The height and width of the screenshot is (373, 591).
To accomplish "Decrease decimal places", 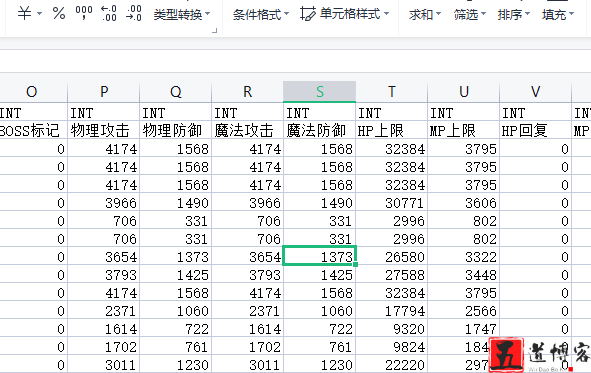I will pos(134,13).
